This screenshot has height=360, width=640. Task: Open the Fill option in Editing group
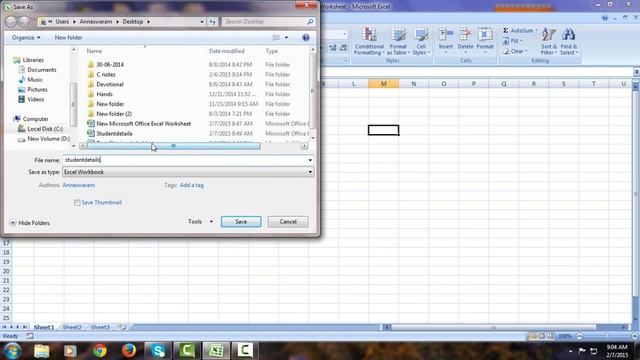[513, 41]
